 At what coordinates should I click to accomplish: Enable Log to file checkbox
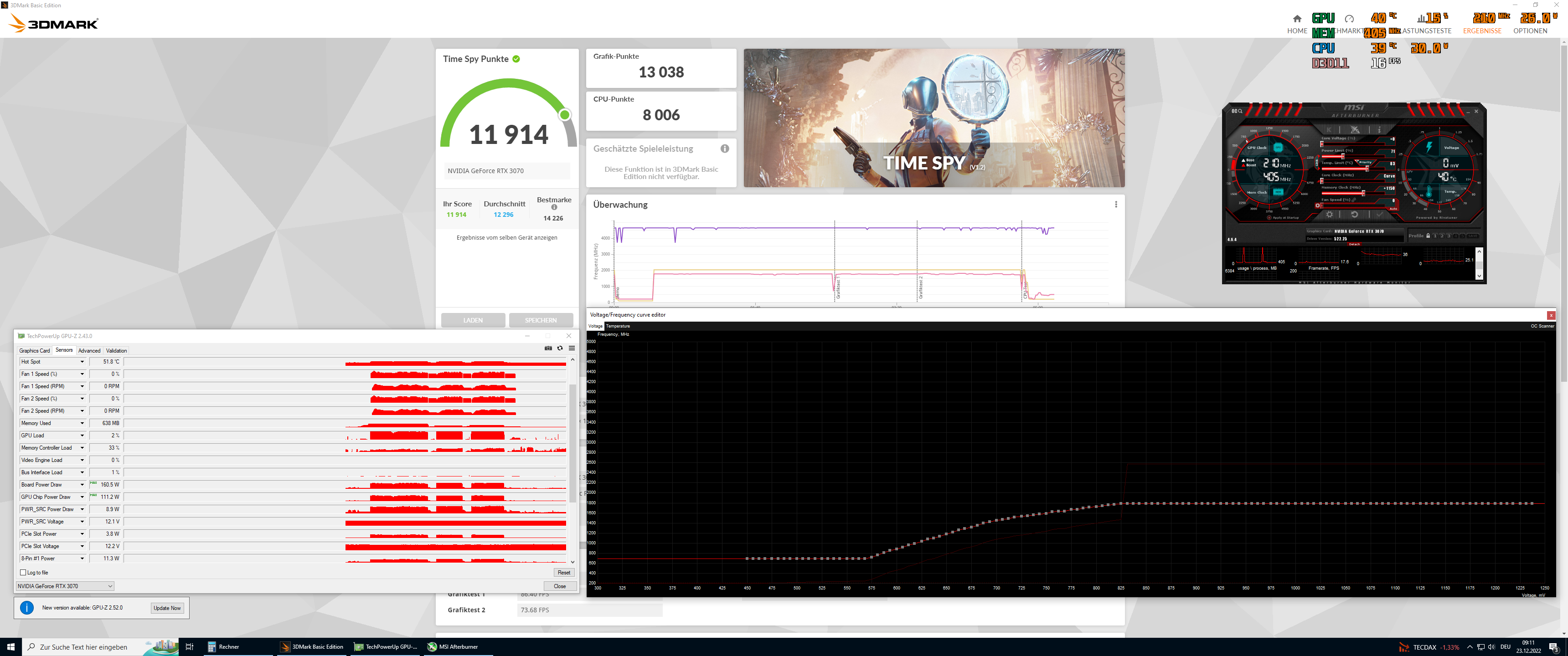coord(23,573)
